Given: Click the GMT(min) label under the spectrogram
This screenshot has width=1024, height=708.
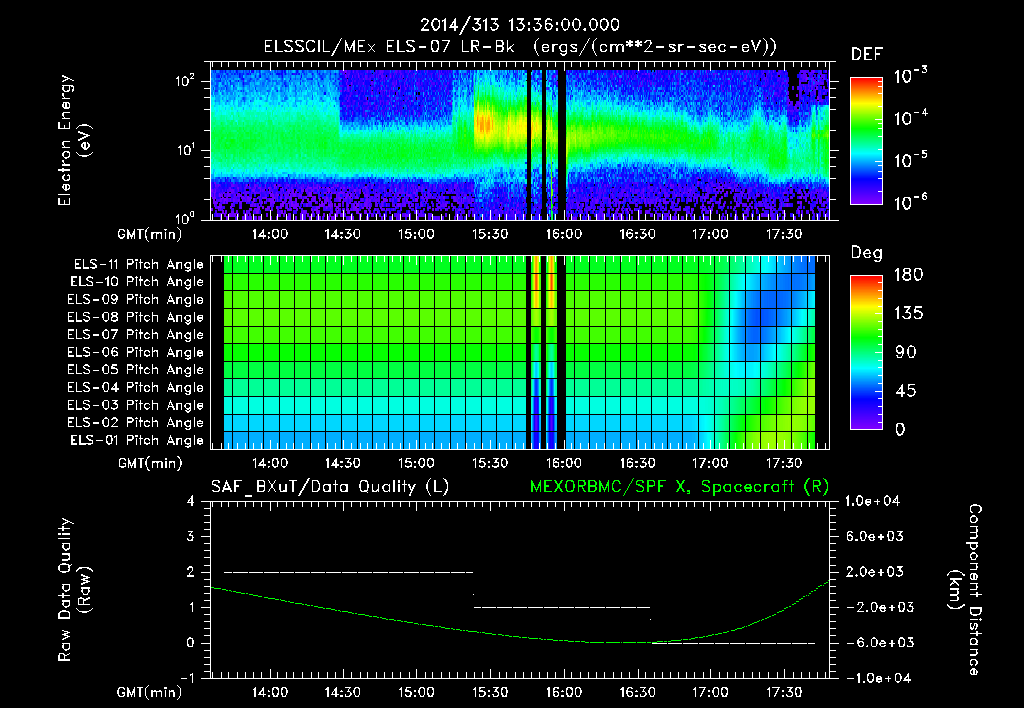Looking at the screenshot, I should click(x=150, y=234).
